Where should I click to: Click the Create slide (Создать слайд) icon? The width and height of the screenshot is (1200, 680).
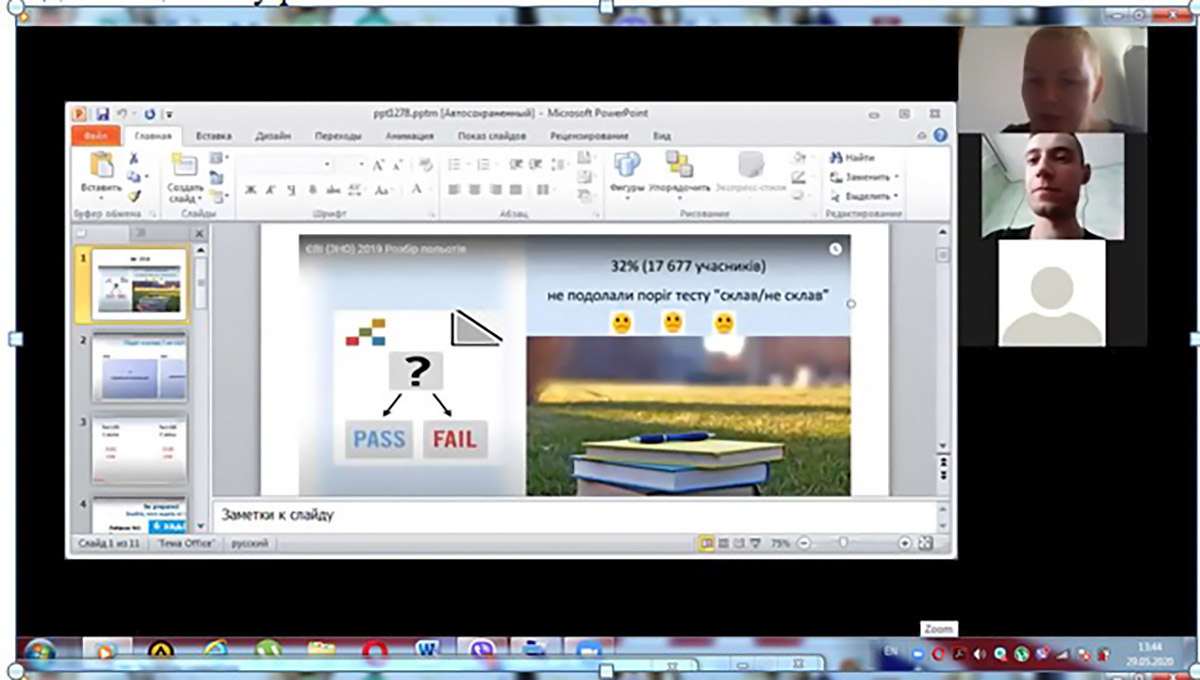[x=184, y=166]
